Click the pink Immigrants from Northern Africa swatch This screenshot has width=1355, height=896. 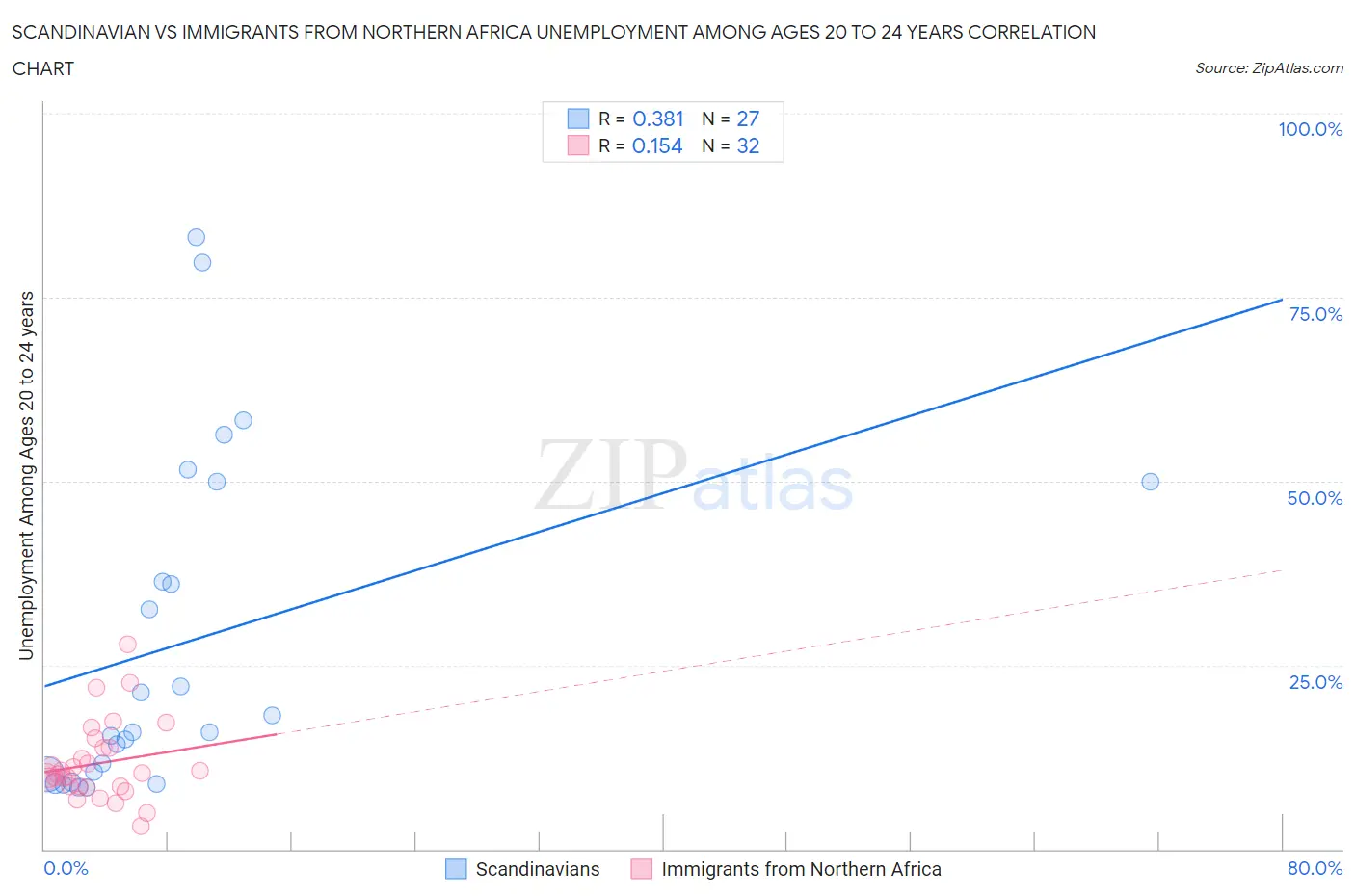(641, 869)
